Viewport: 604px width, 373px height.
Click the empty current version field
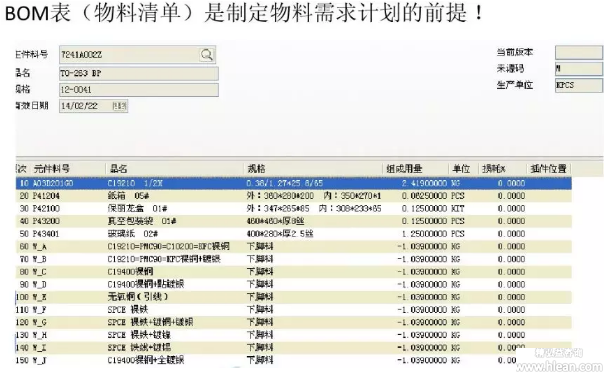click(x=579, y=52)
